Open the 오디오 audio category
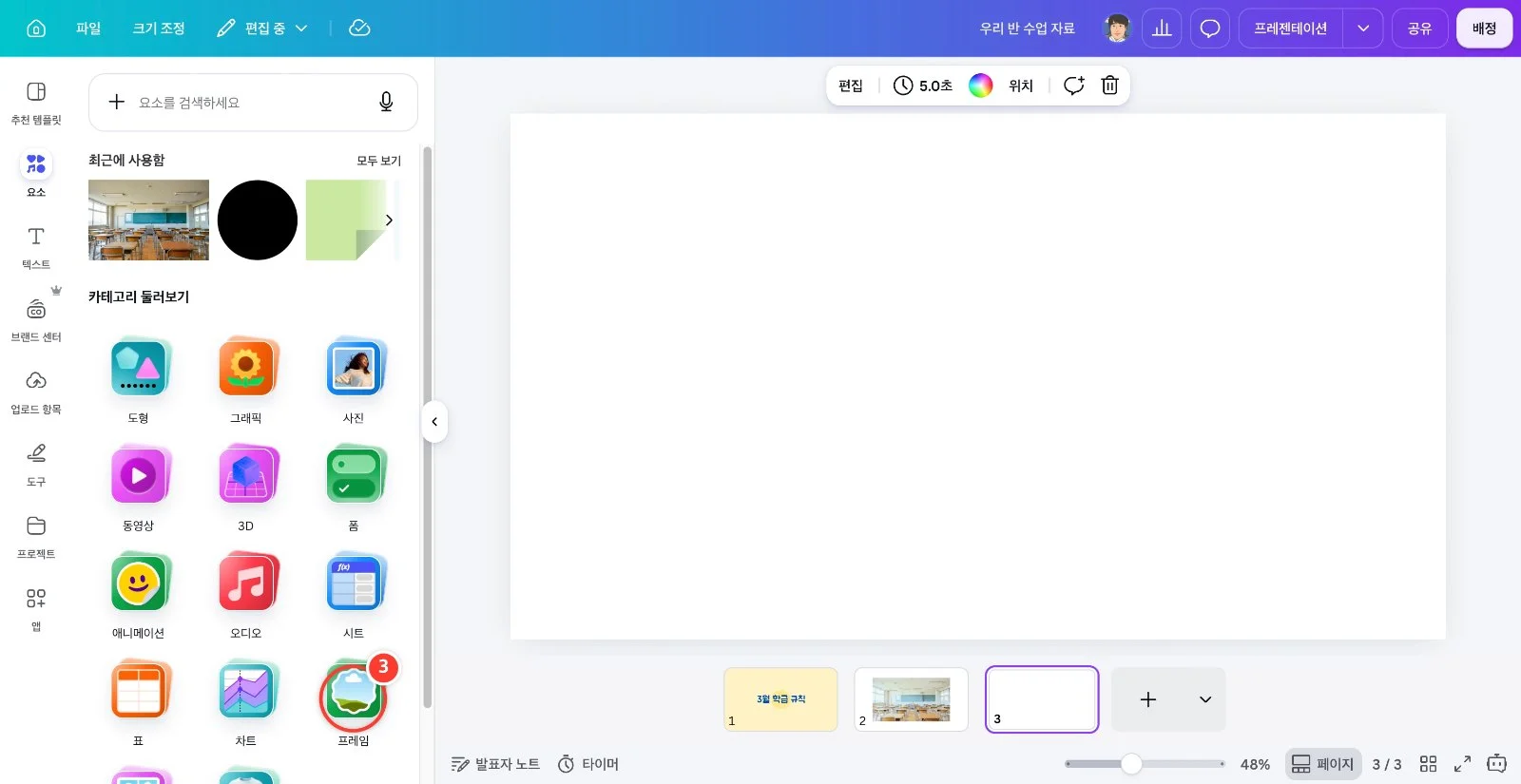Screen dimensions: 1521x784 point(246,595)
